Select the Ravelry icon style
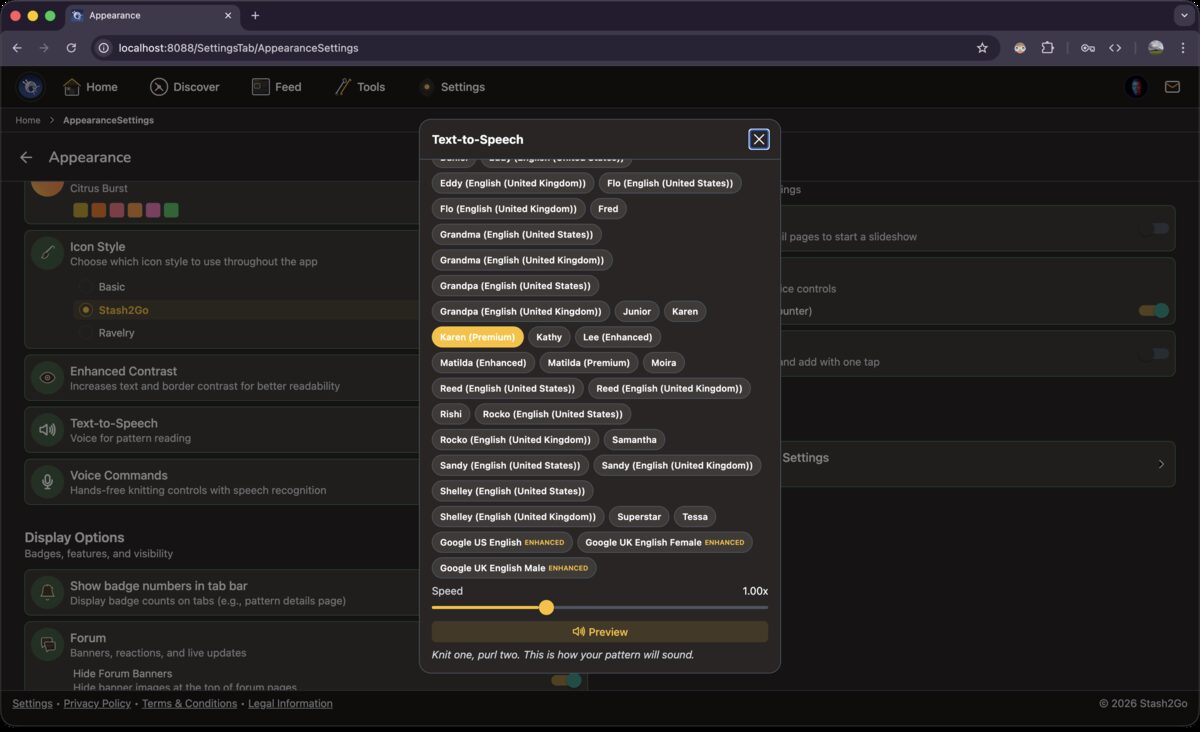The height and width of the screenshot is (732, 1200). pos(85,333)
